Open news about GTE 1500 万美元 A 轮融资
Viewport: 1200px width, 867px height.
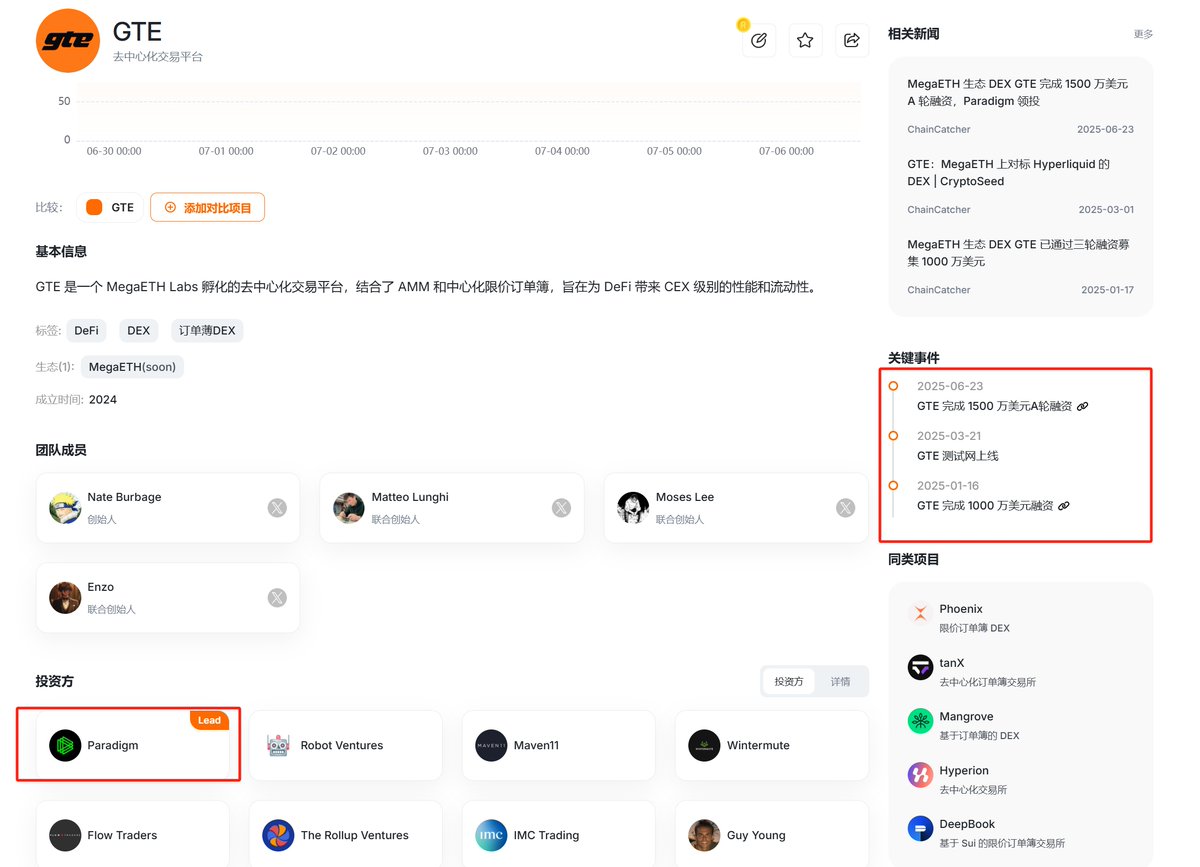pyautogui.click(x=1018, y=93)
